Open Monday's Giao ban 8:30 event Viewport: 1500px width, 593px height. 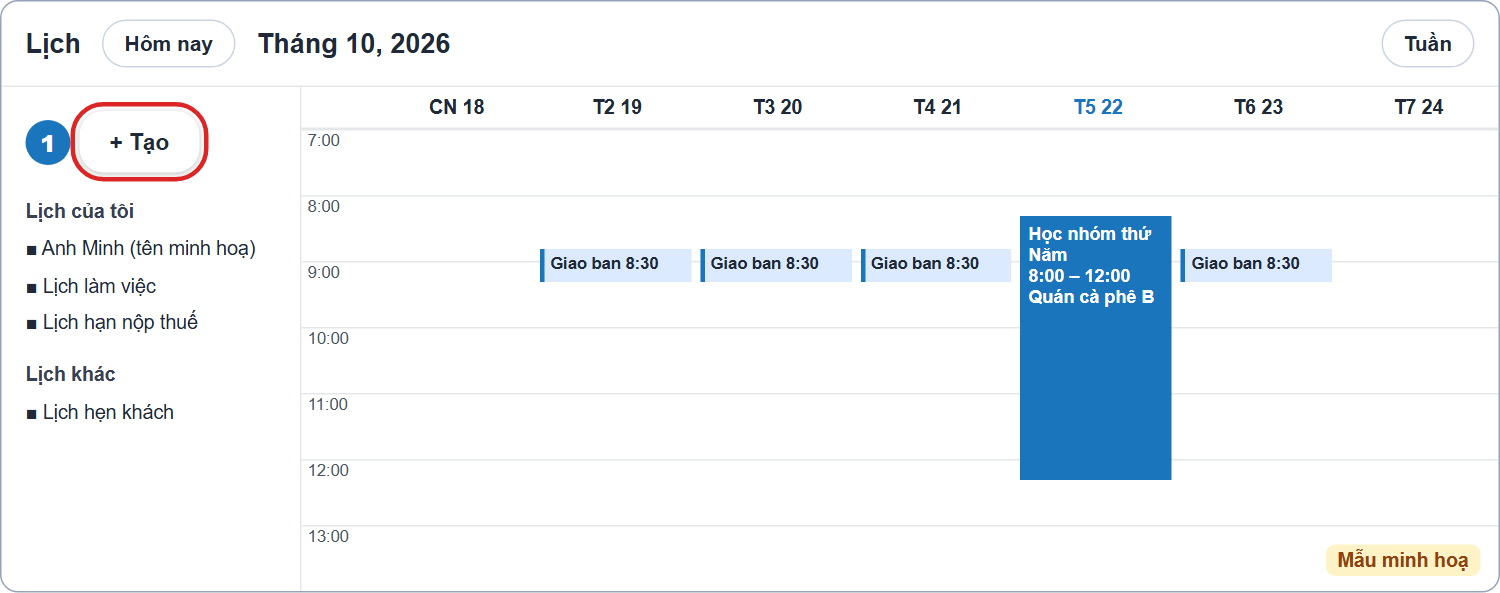(616, 265)
